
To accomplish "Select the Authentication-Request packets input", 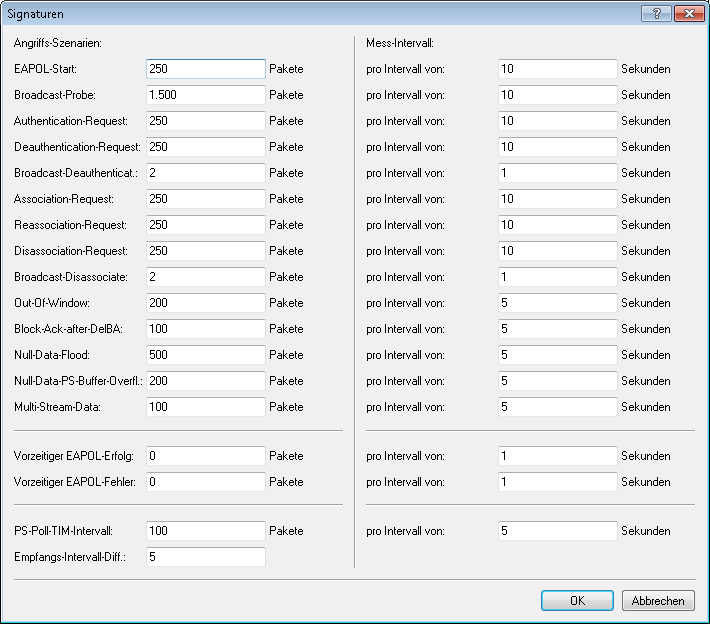I will pyautogui.click(x=205, y=121).
